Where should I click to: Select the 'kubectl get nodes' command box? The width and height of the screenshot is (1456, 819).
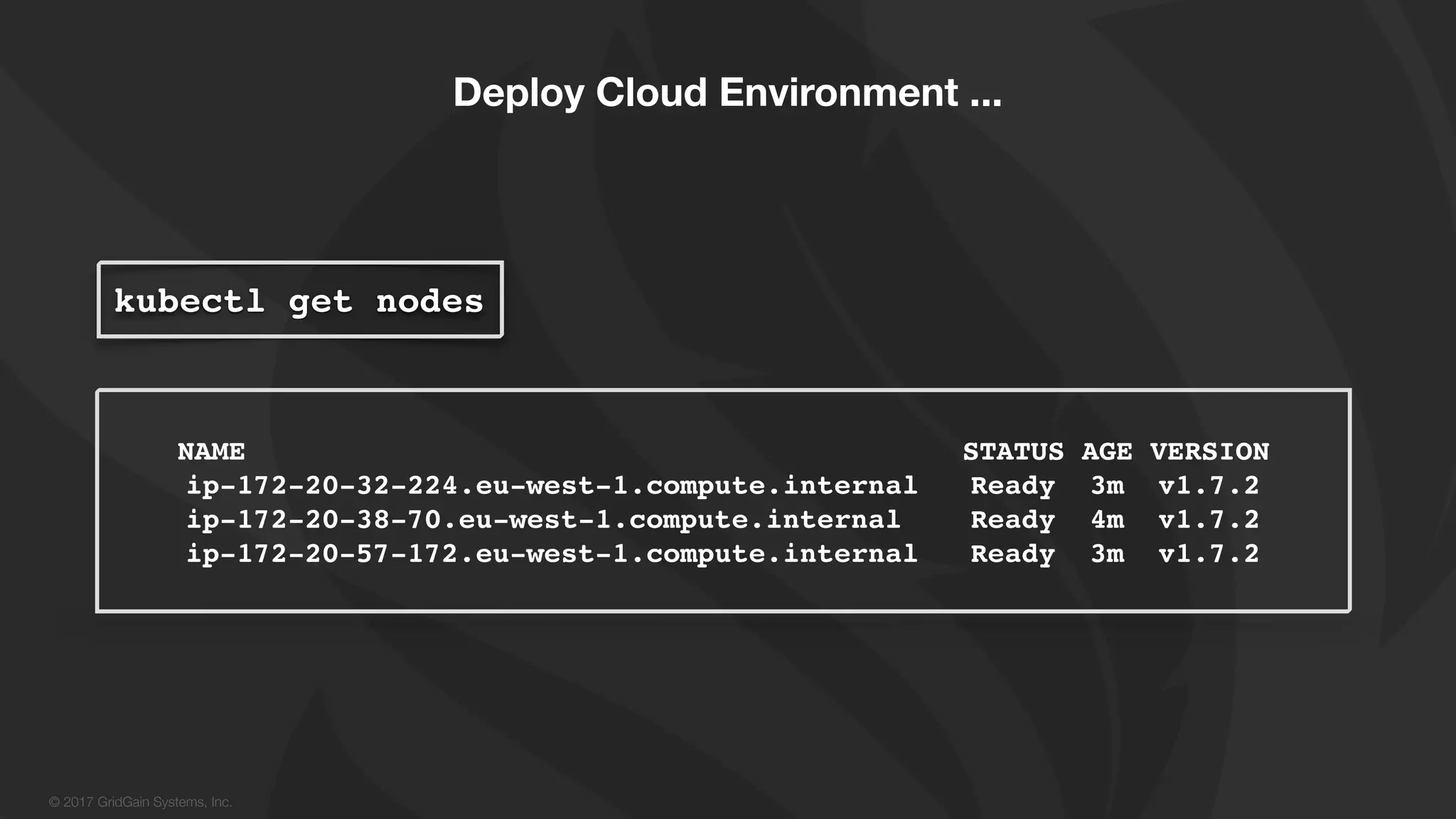tap(300, 299)
